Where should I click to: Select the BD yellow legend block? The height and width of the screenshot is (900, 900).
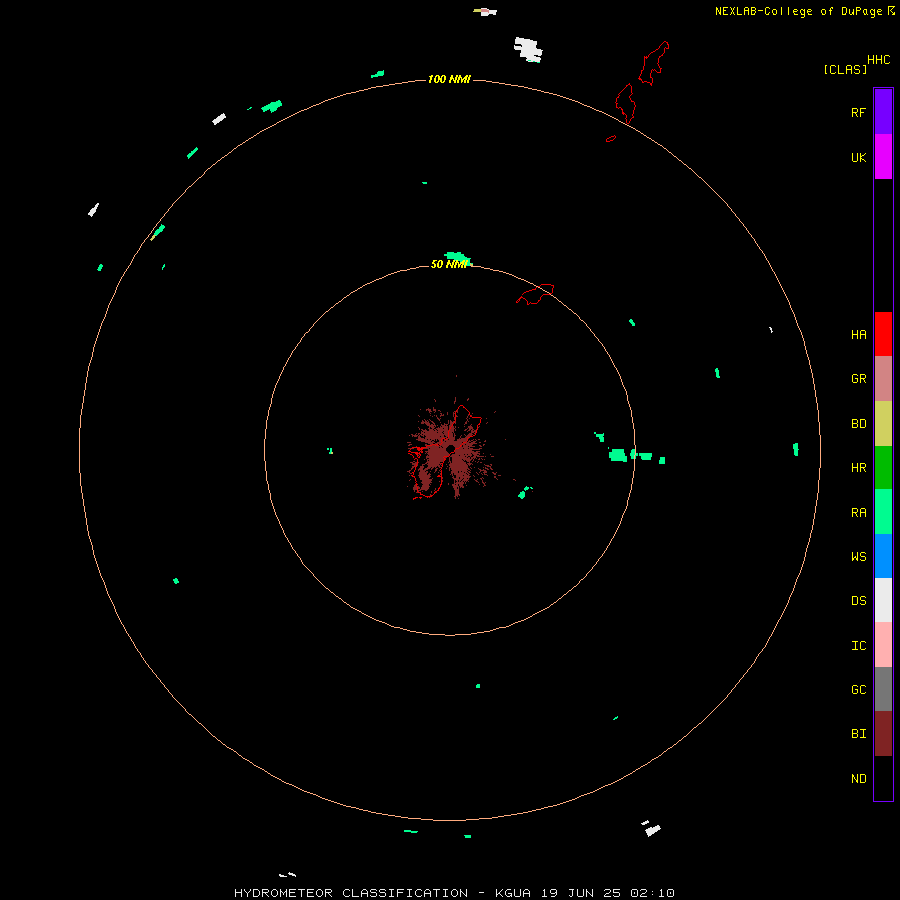pyautogui.click(x=883, y=424)
